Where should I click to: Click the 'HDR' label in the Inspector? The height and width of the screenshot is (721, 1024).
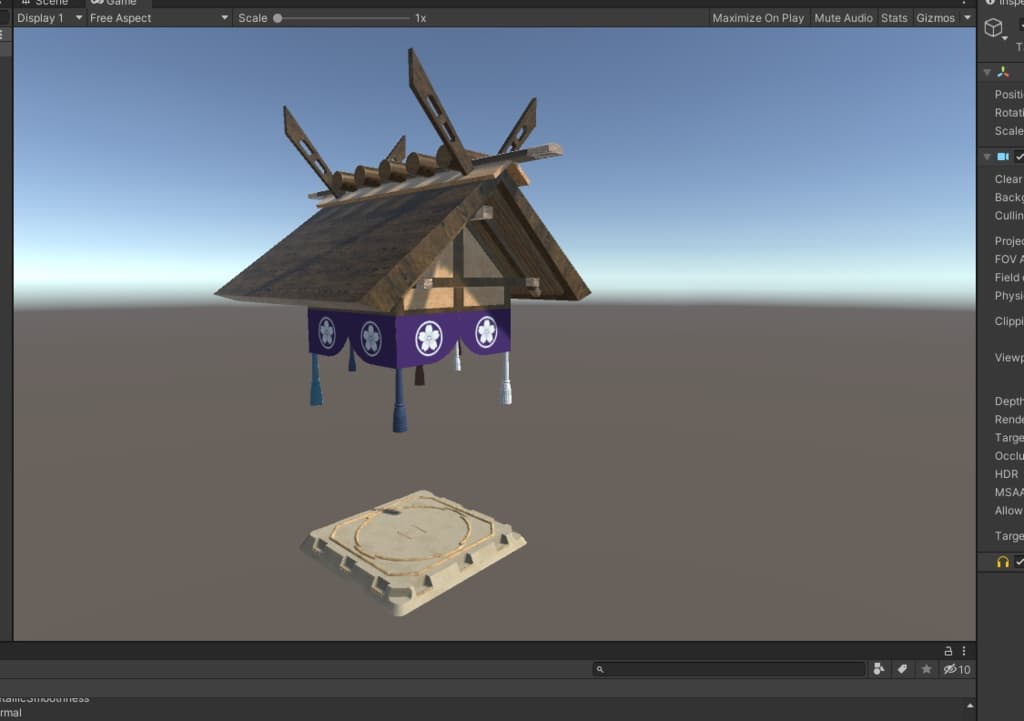tap(1006, 474)
